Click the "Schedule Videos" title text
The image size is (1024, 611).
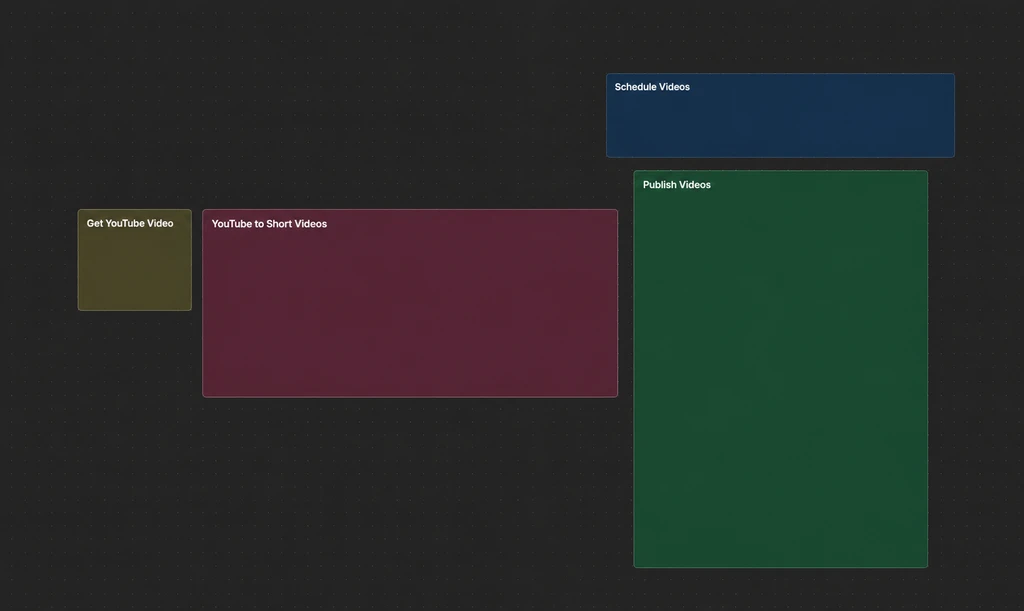(x=652, y=87)
